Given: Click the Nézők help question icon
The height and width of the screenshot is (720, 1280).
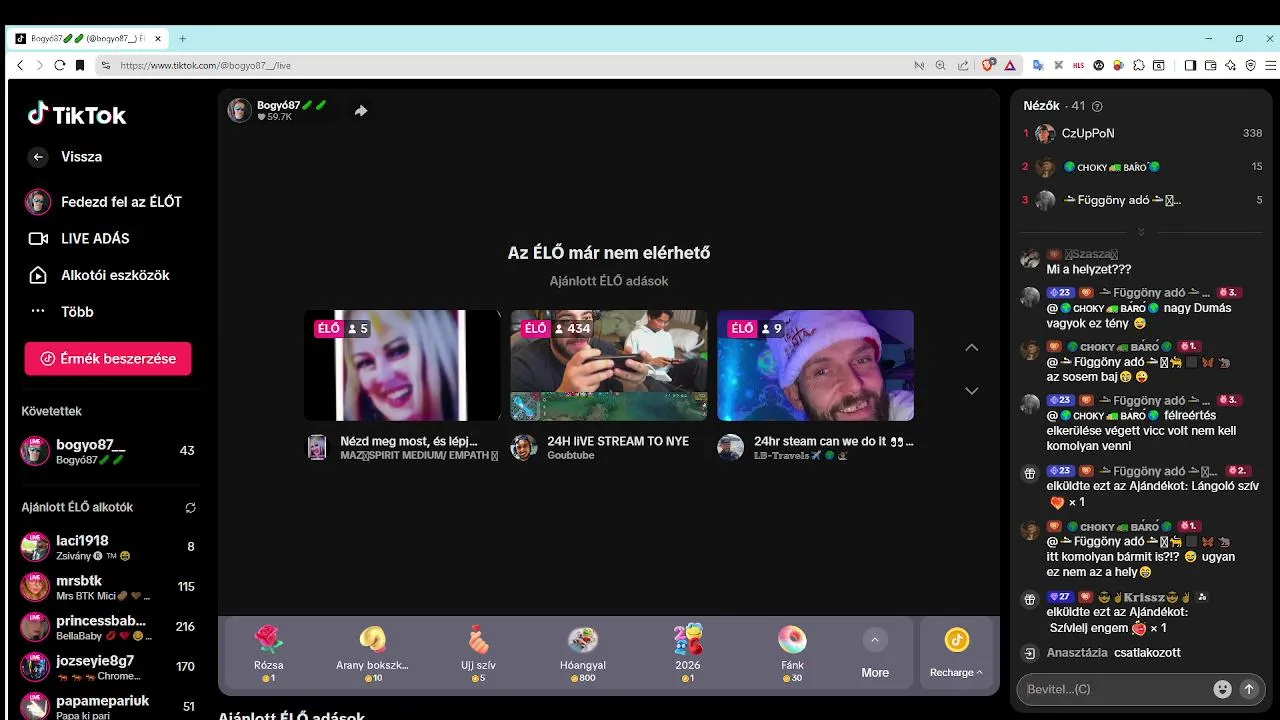Looking at the screenshot, I should [1097, 106].
